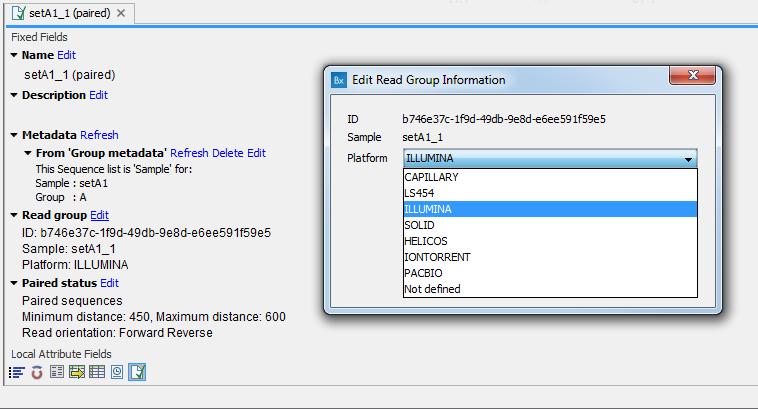Open the history clock view icon
Screen dimensions: 758x409
coord(117,372)
